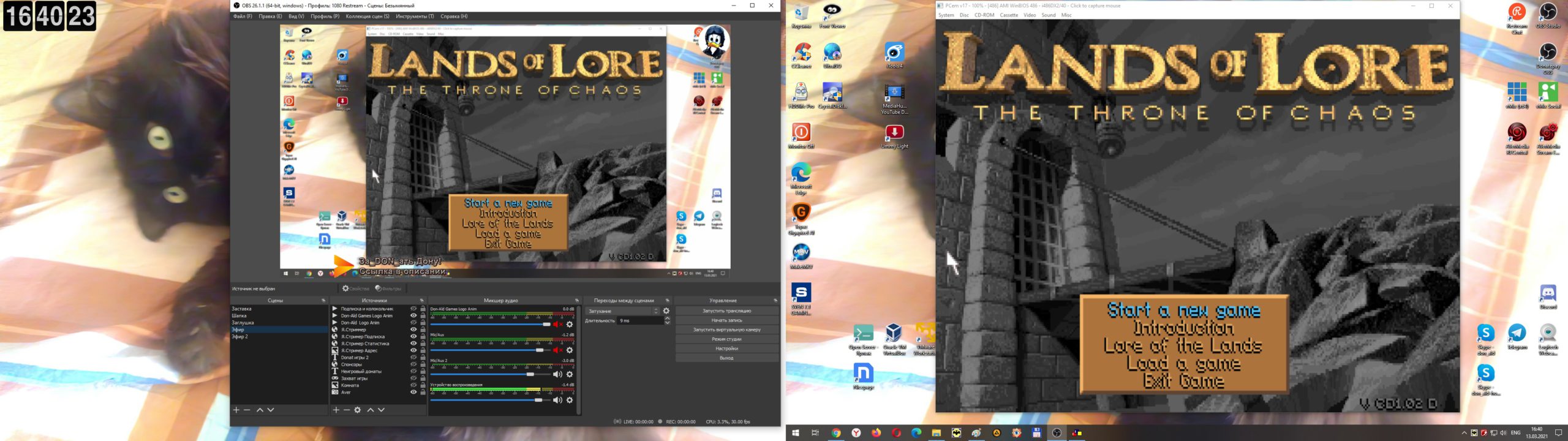Open Справка menu in OBS
Image resolution: width=1568 pixels, height=441 pixels.
pos(454,17)
